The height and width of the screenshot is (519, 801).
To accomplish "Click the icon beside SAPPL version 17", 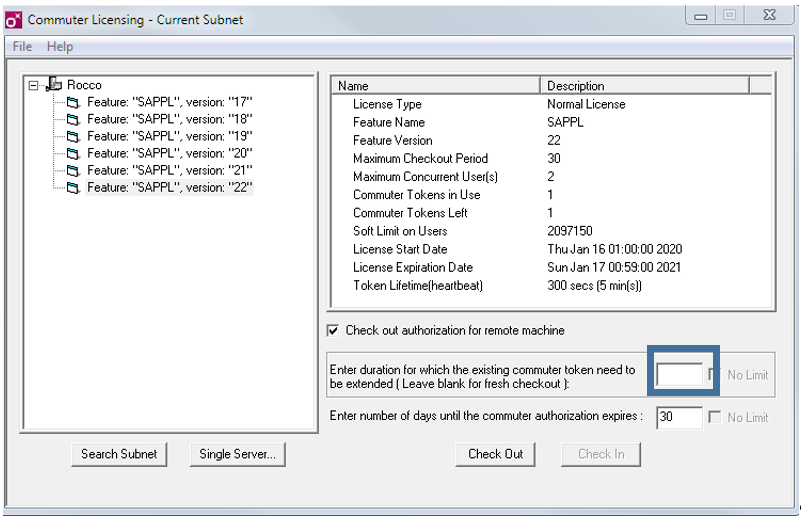I will coord(73,102).
